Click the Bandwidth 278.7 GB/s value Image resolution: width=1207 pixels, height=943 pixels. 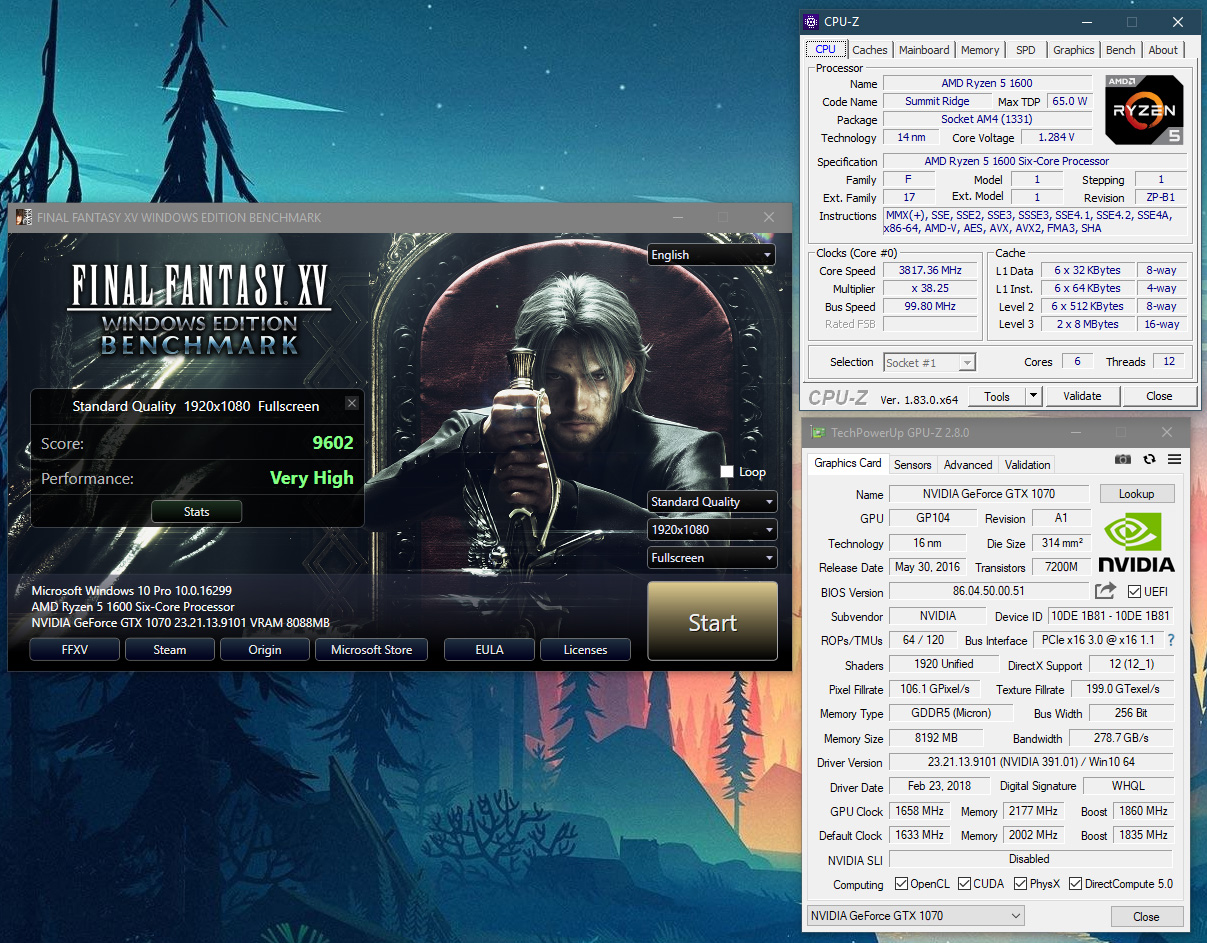tap(1122, 738)
